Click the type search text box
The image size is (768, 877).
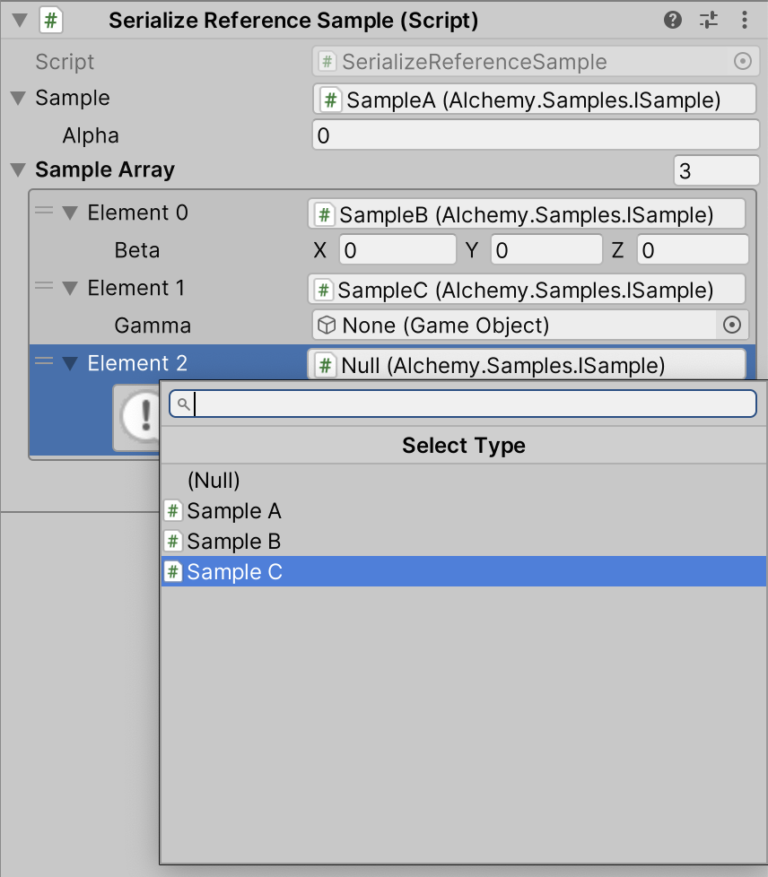pos(470,404)
